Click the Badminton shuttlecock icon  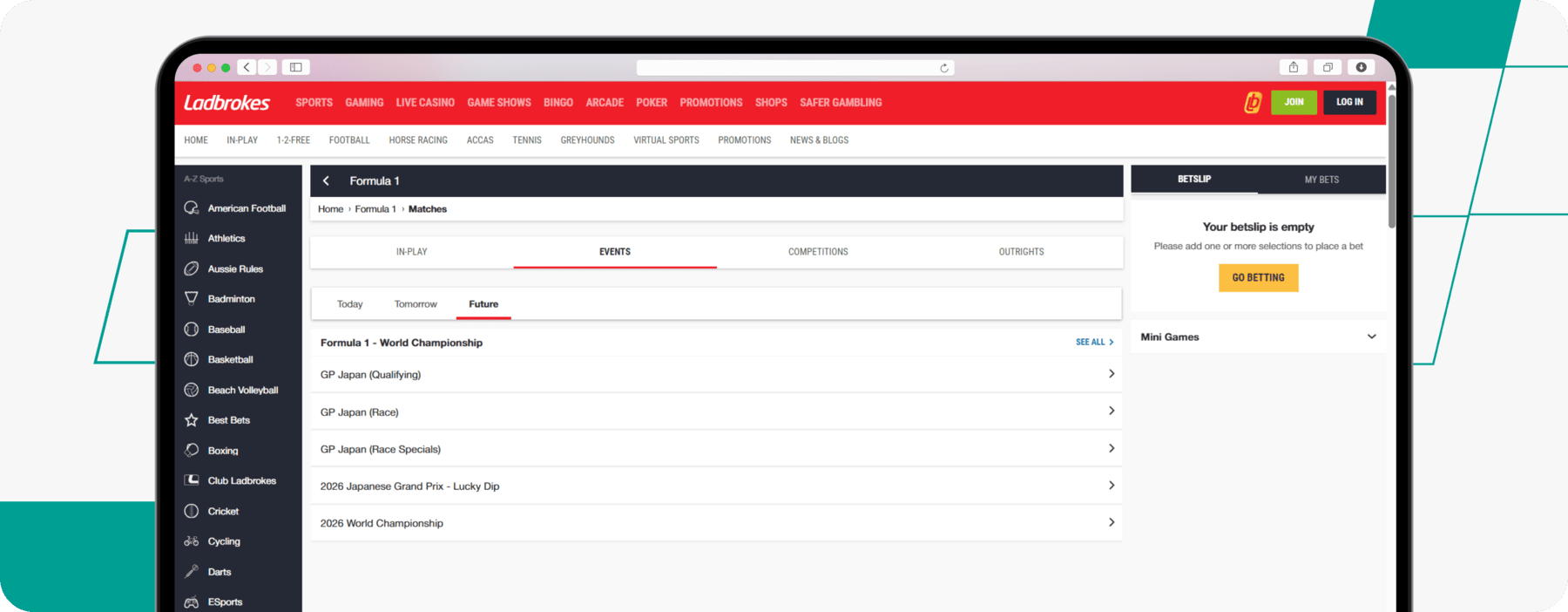[192, 298]
